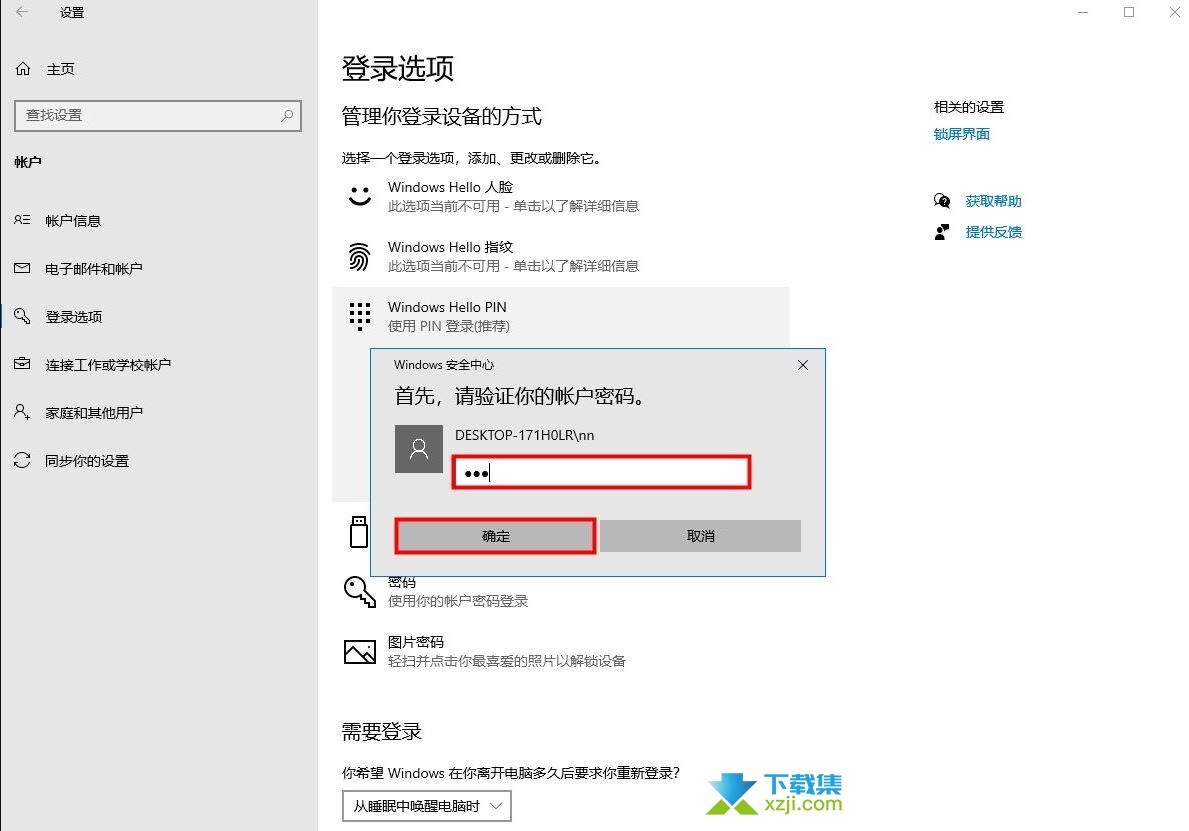Select the 电子邮件和帐户 envelope icon
The width and height of the screenshot is (1189, 831).
click(x=22, y=268)
